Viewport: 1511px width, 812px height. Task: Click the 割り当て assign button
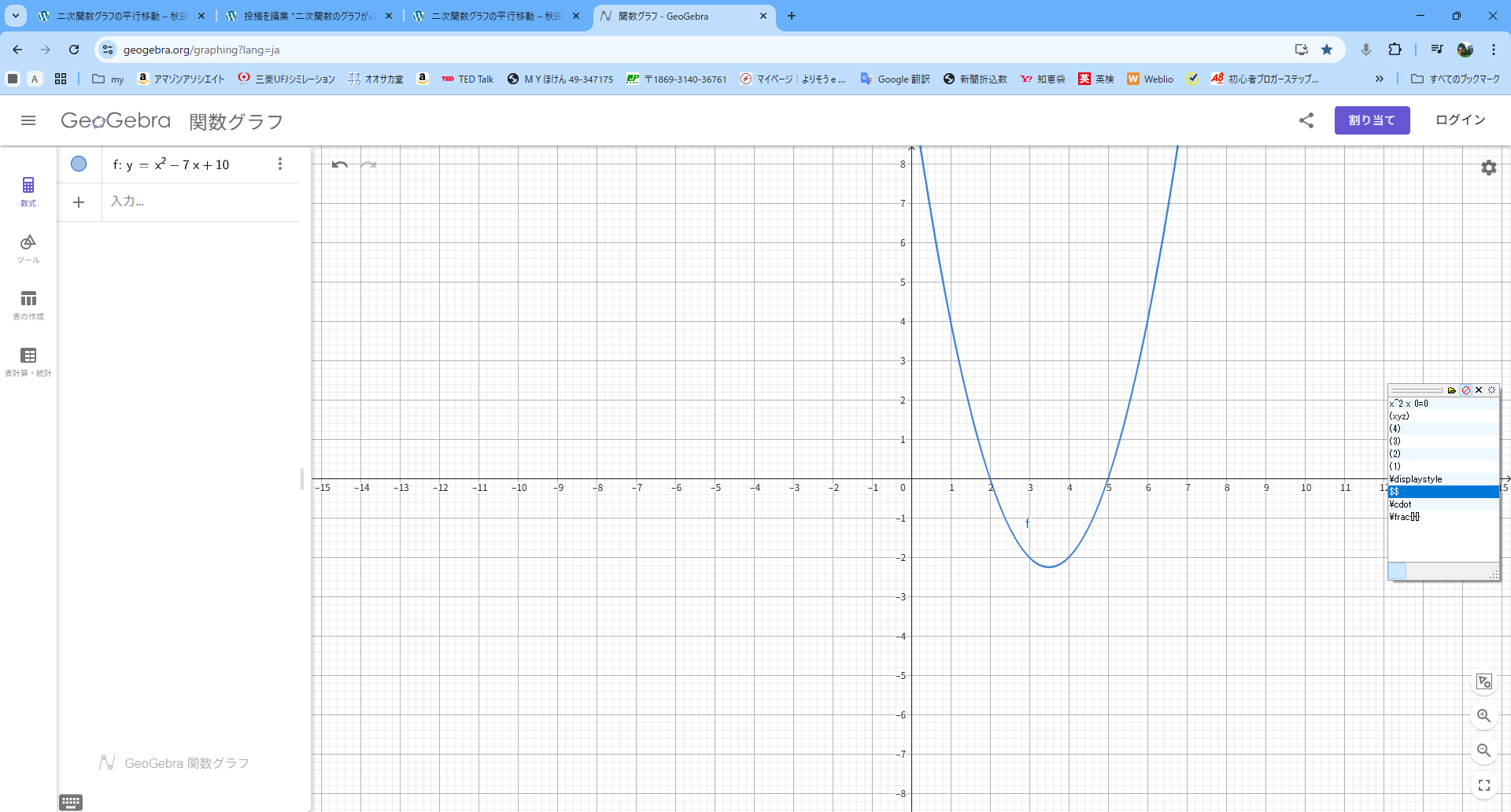coord(1372,120)
